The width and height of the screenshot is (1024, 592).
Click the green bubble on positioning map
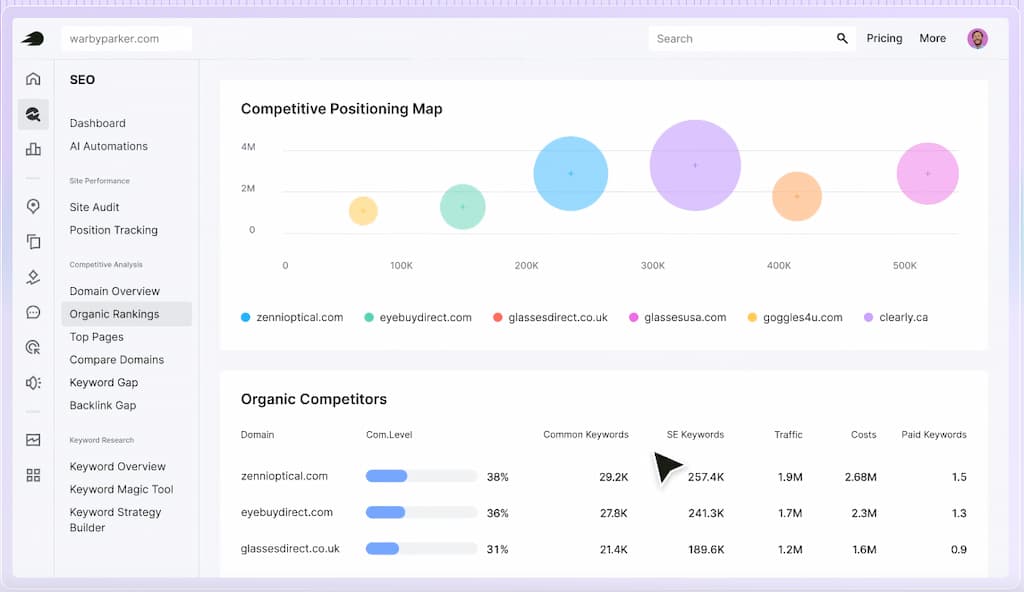(x=462, y=206)
